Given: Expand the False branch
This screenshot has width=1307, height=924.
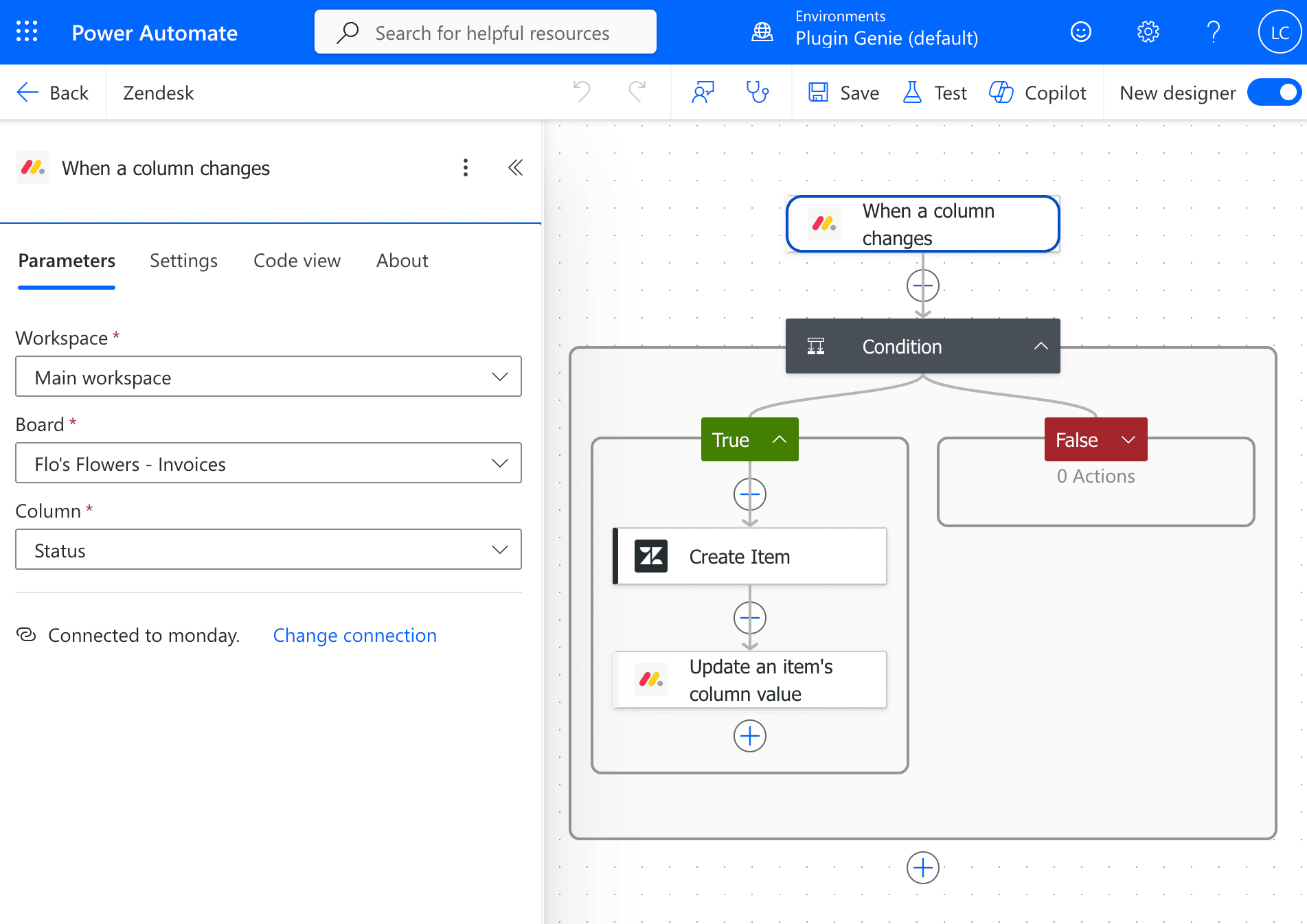Looking at the screenshot, I should tap(1128, 439).
